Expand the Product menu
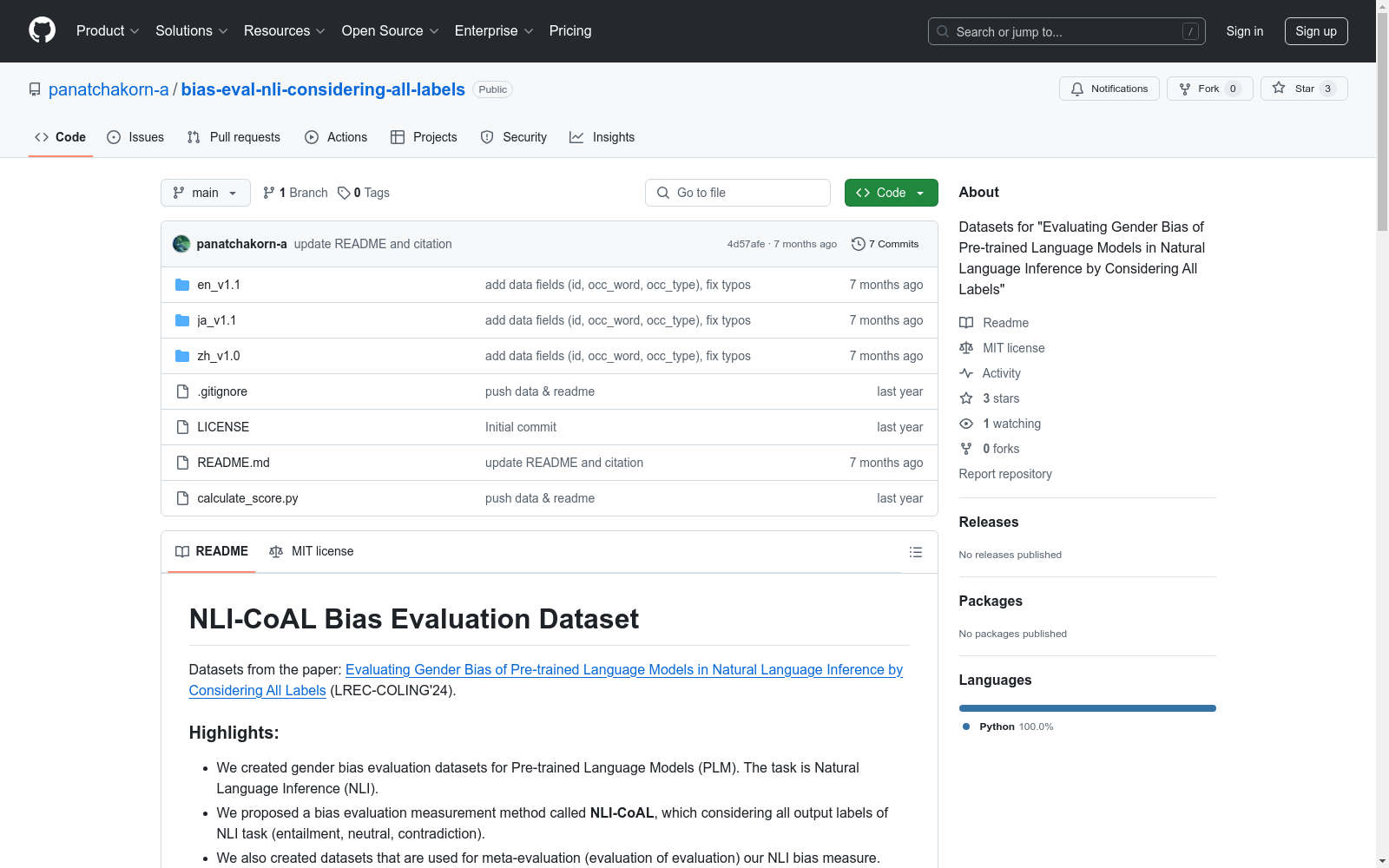 pyautogui.click(x=108, y=31)
